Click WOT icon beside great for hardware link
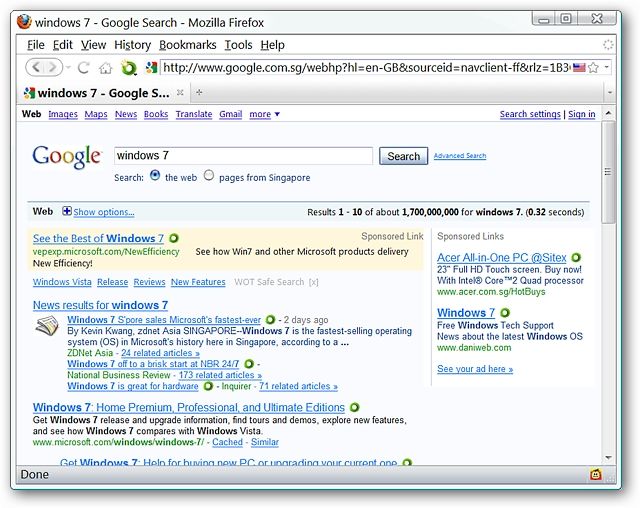The height and width of the screenshot is (508, 640). pos(208,386)
